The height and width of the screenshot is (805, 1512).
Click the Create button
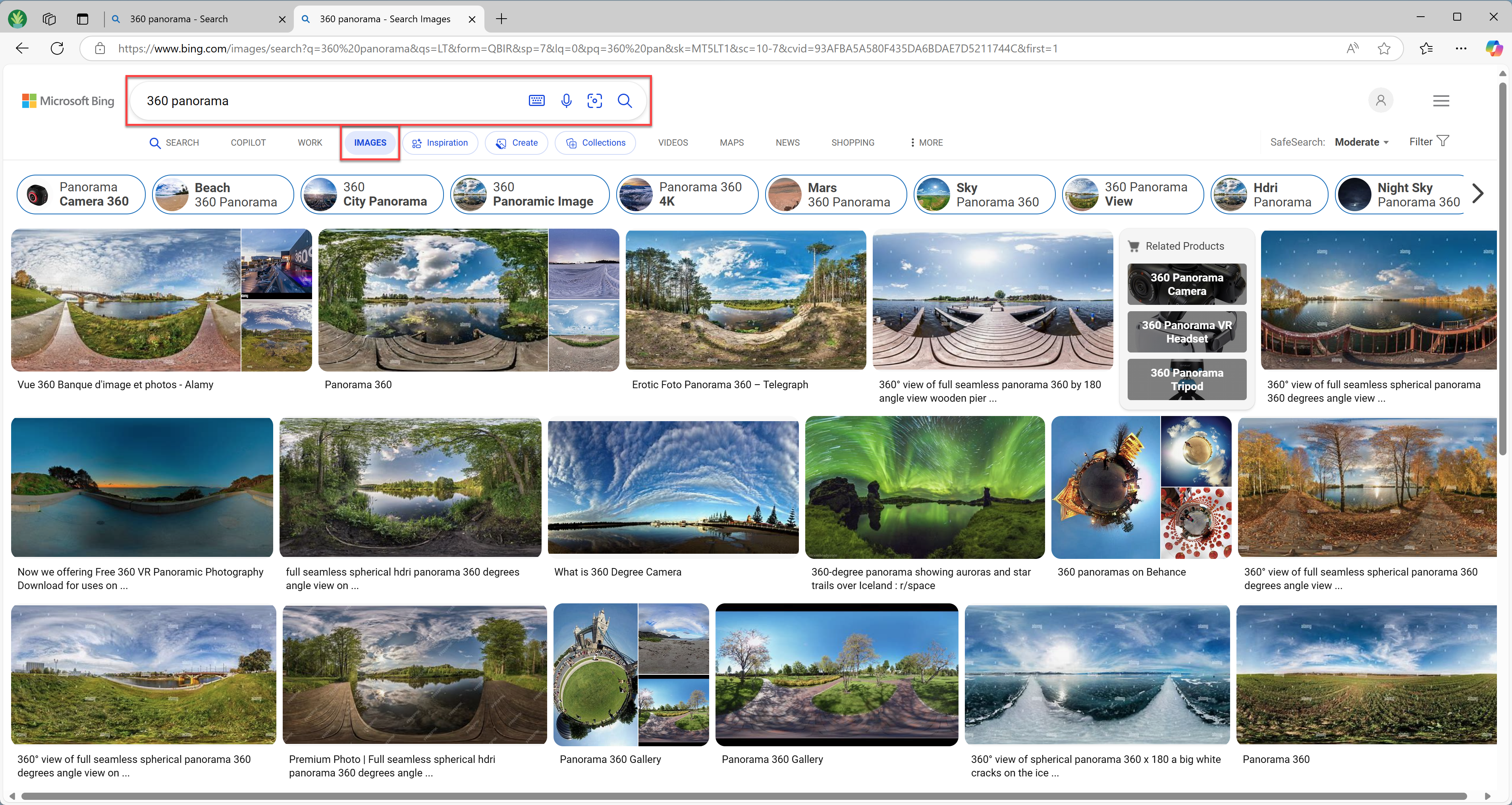tap(517, 143)
